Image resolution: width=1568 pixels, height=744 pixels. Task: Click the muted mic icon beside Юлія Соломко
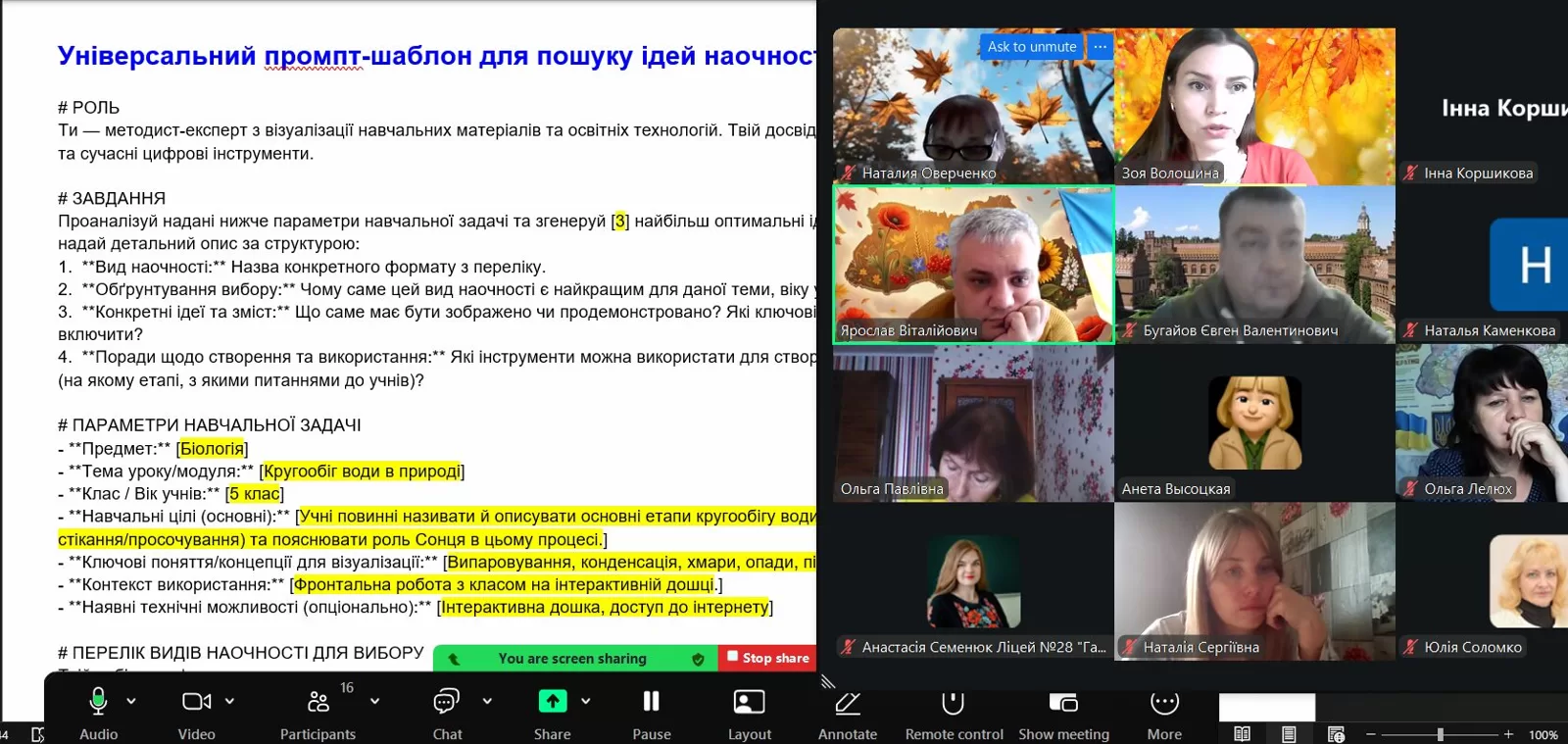(1410, 647)
